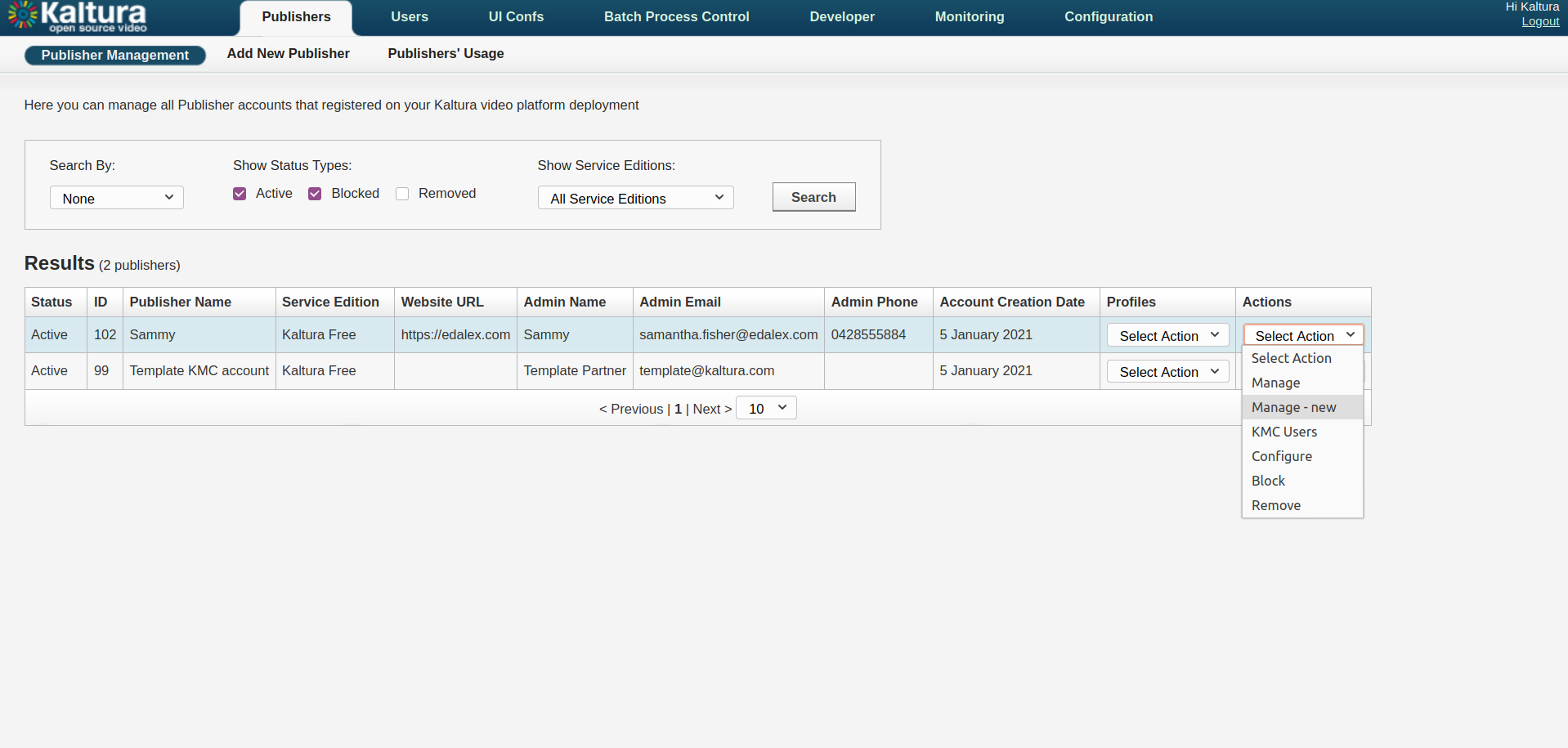The image size is (1568, 748).
Task: Open the Publishers tab
Action: point(296,17)
